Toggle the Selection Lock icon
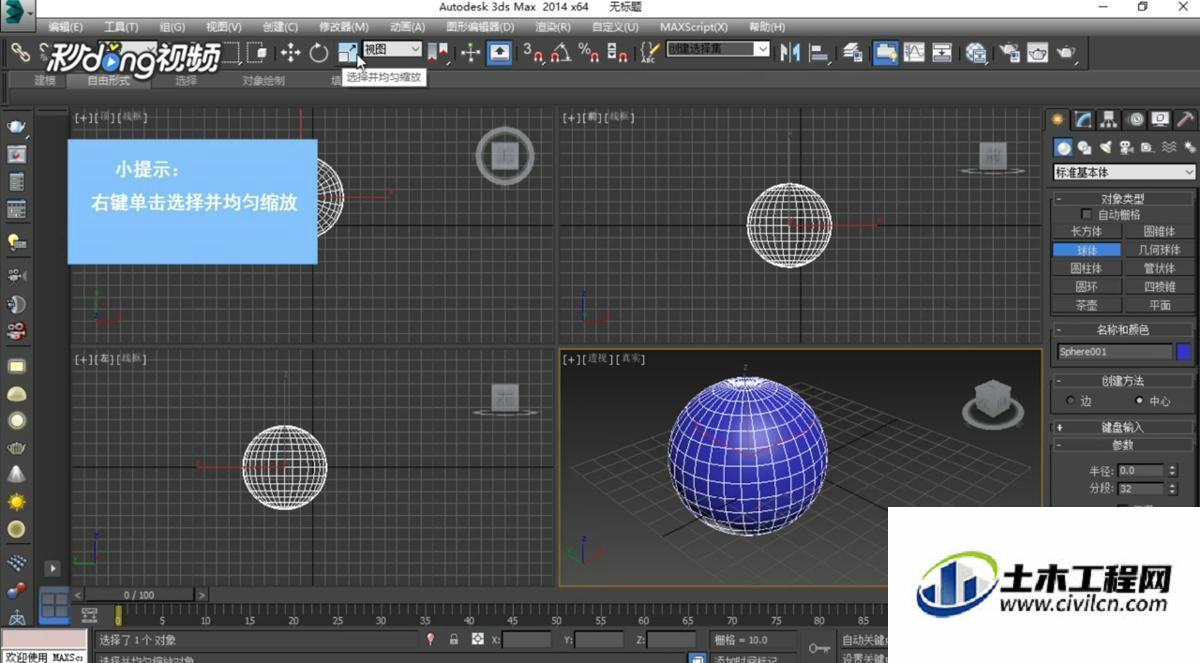1200x663 pixels. (453, 639)
